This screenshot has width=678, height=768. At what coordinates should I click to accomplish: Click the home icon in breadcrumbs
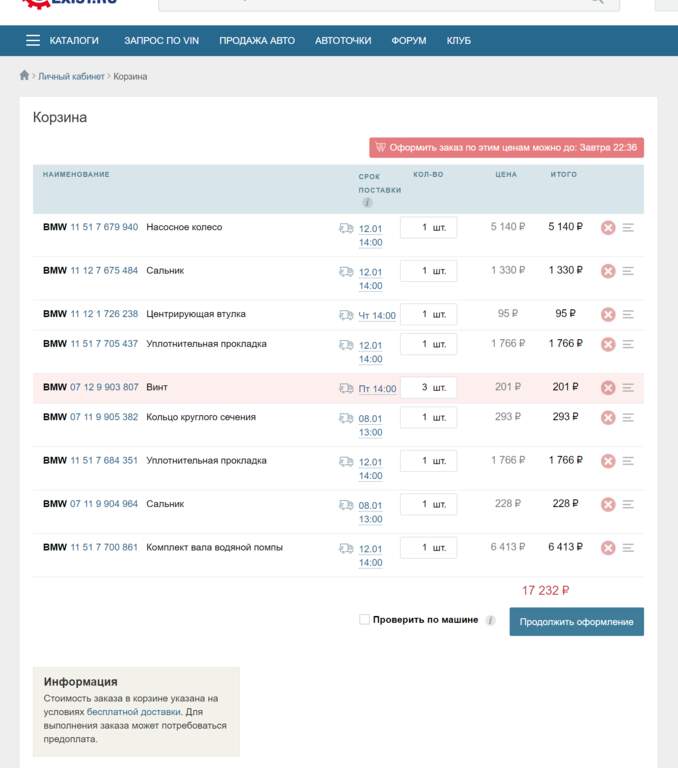pyautogui.click(x=24, y=76)
